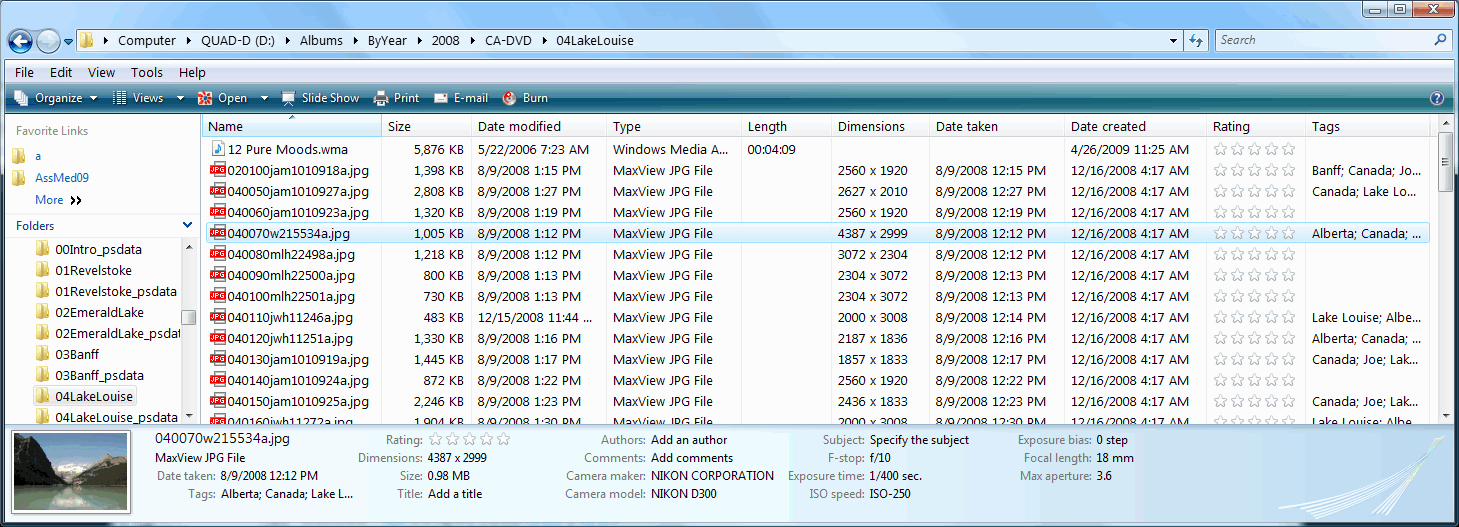Select the 040110jwh11246a.jpg file icon
The width and height of the screenshot is (1459, 527).
(x=218, y=317)
